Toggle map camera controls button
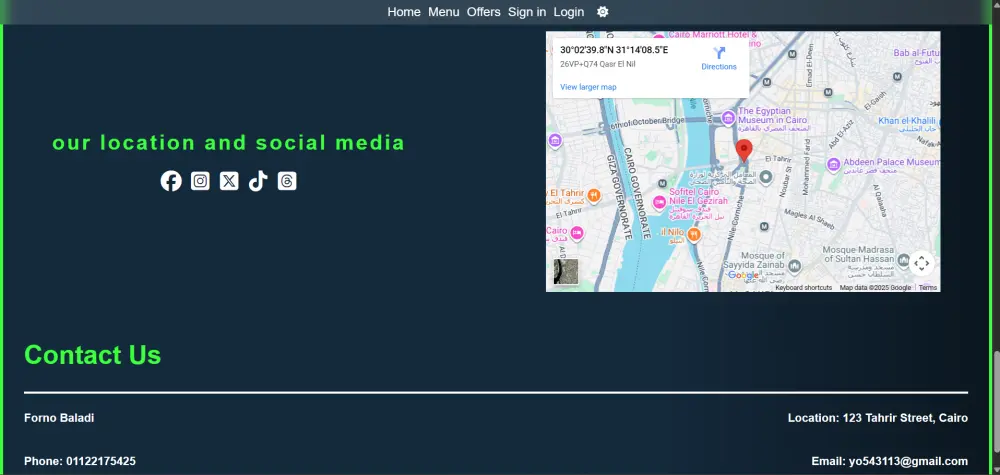1000x475 pixels. (922, 263)
